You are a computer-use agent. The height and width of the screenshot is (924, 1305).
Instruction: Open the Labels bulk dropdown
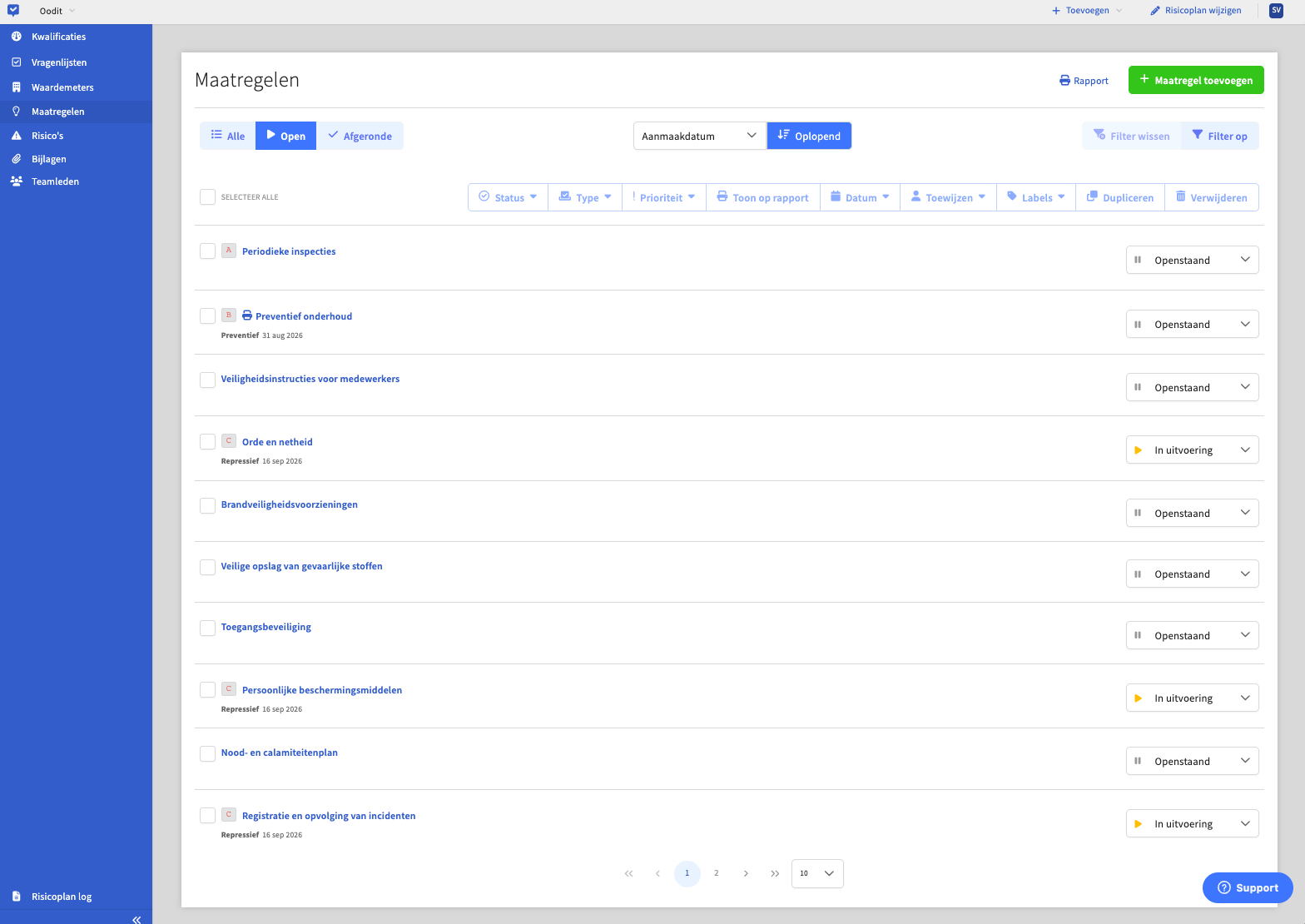pos(1036,197)
